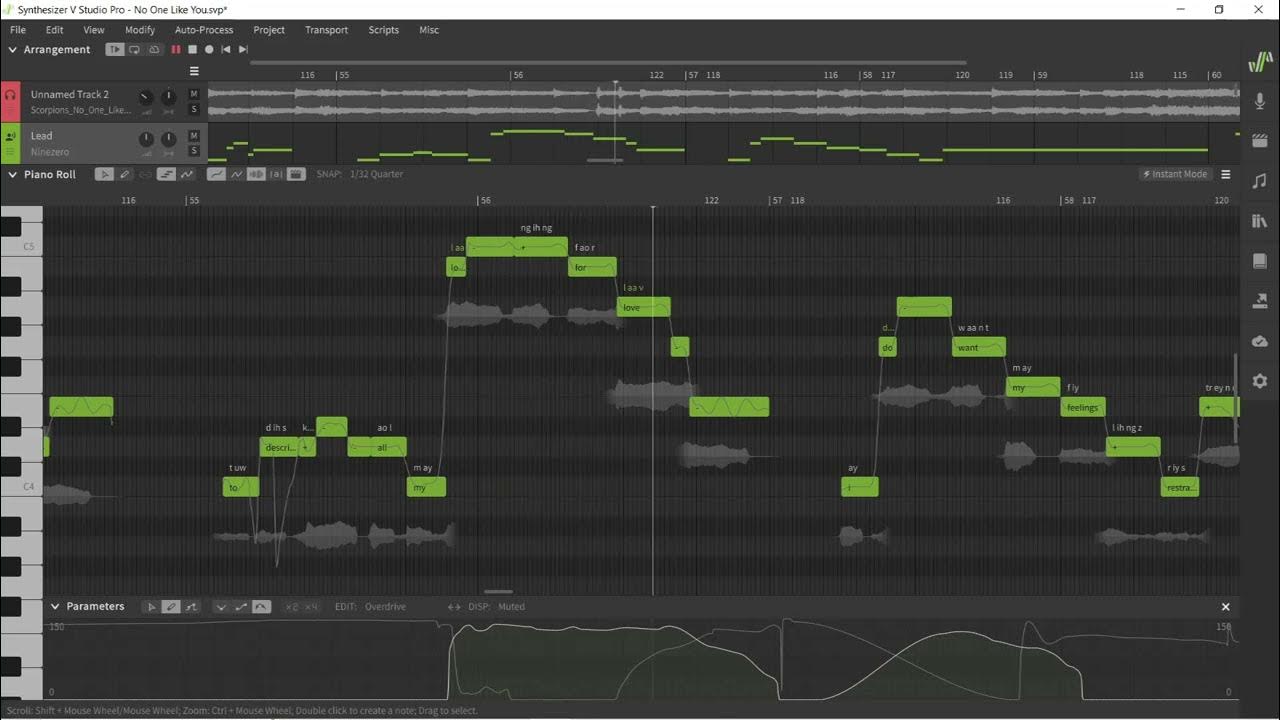
Task: Open the Modify menu
Action: [x=140, y=30]
